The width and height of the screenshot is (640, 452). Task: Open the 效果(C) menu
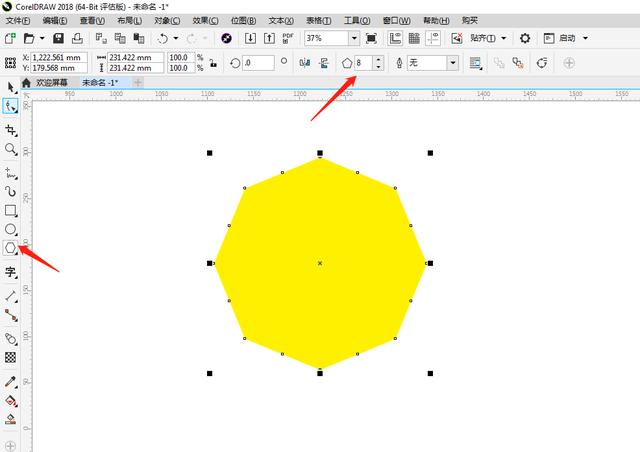pos(205,20)
